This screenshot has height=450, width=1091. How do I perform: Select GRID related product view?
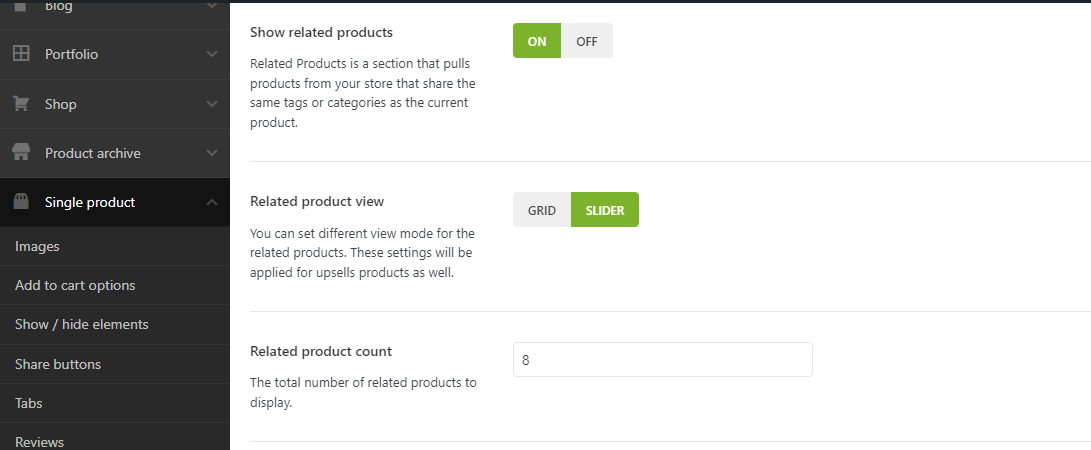pos(542,210)
